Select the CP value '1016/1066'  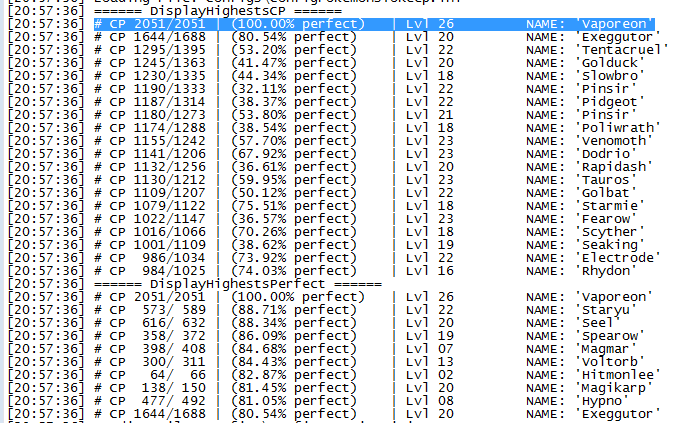tap(169, 232)
